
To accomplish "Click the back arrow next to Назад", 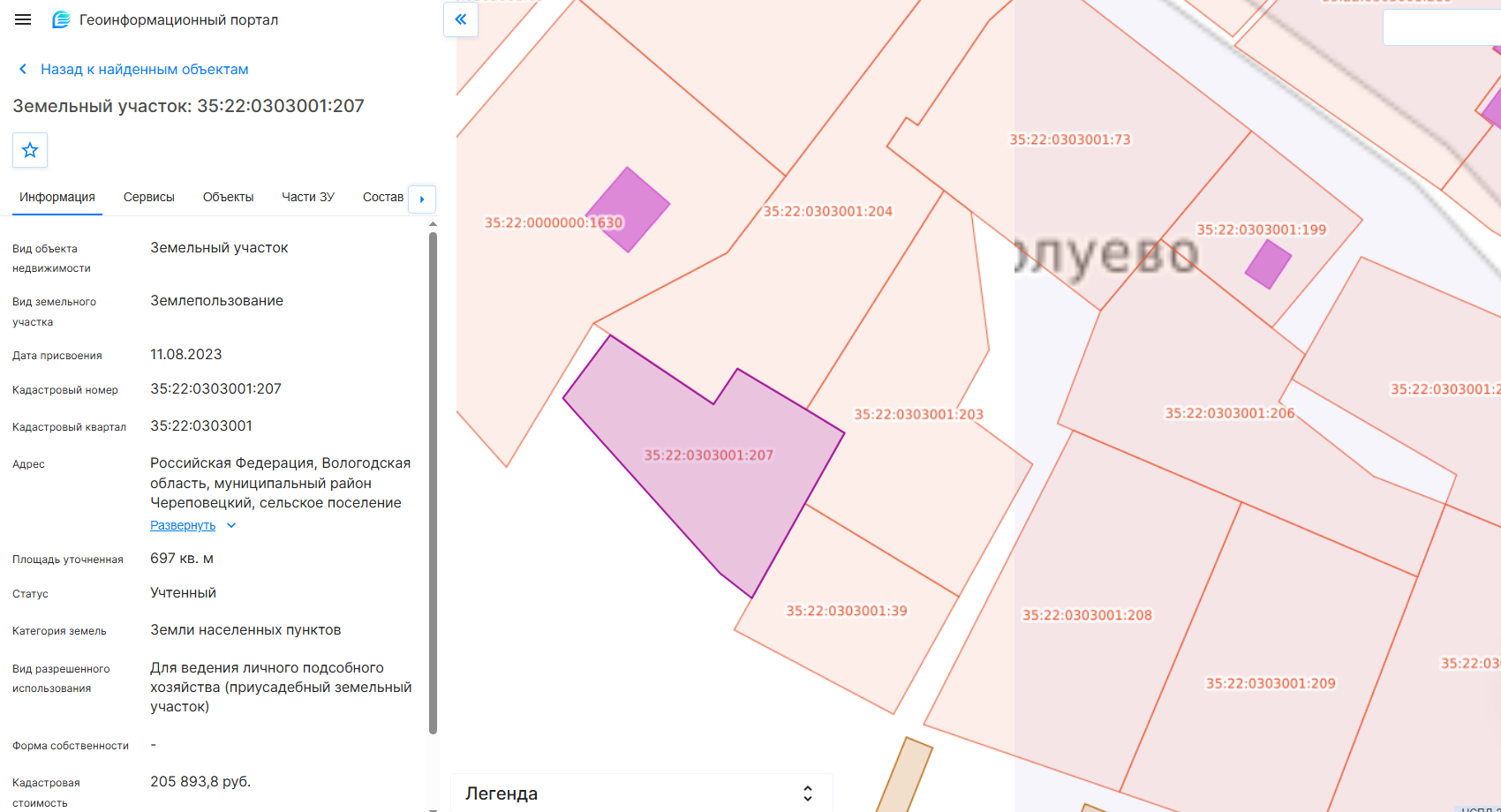I will pos(23,69).
